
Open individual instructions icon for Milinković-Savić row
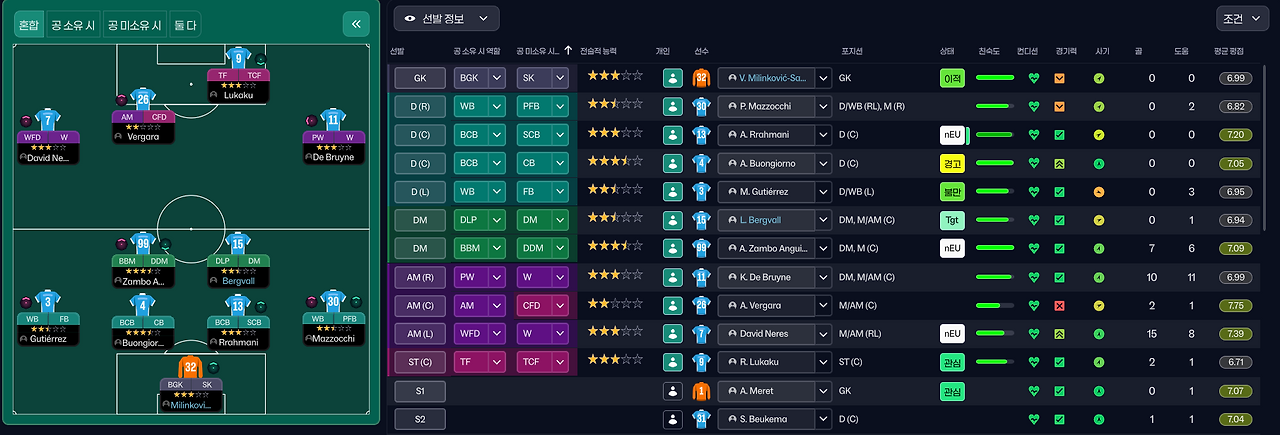[672, 77]
